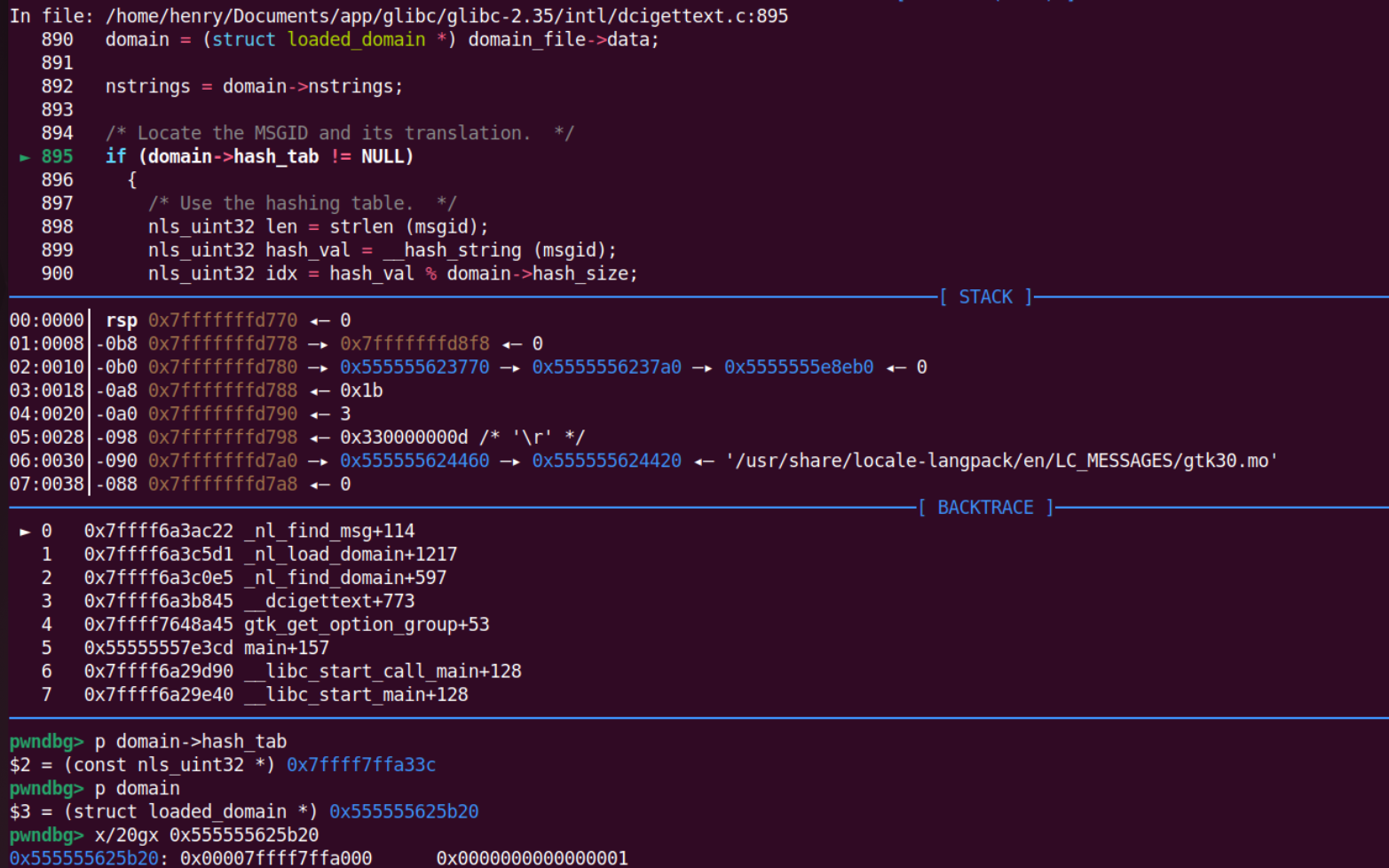This screenshot has width=1389, height=868.
Task: Click the BACKTRACE section header label
Action: coord(985,508)
